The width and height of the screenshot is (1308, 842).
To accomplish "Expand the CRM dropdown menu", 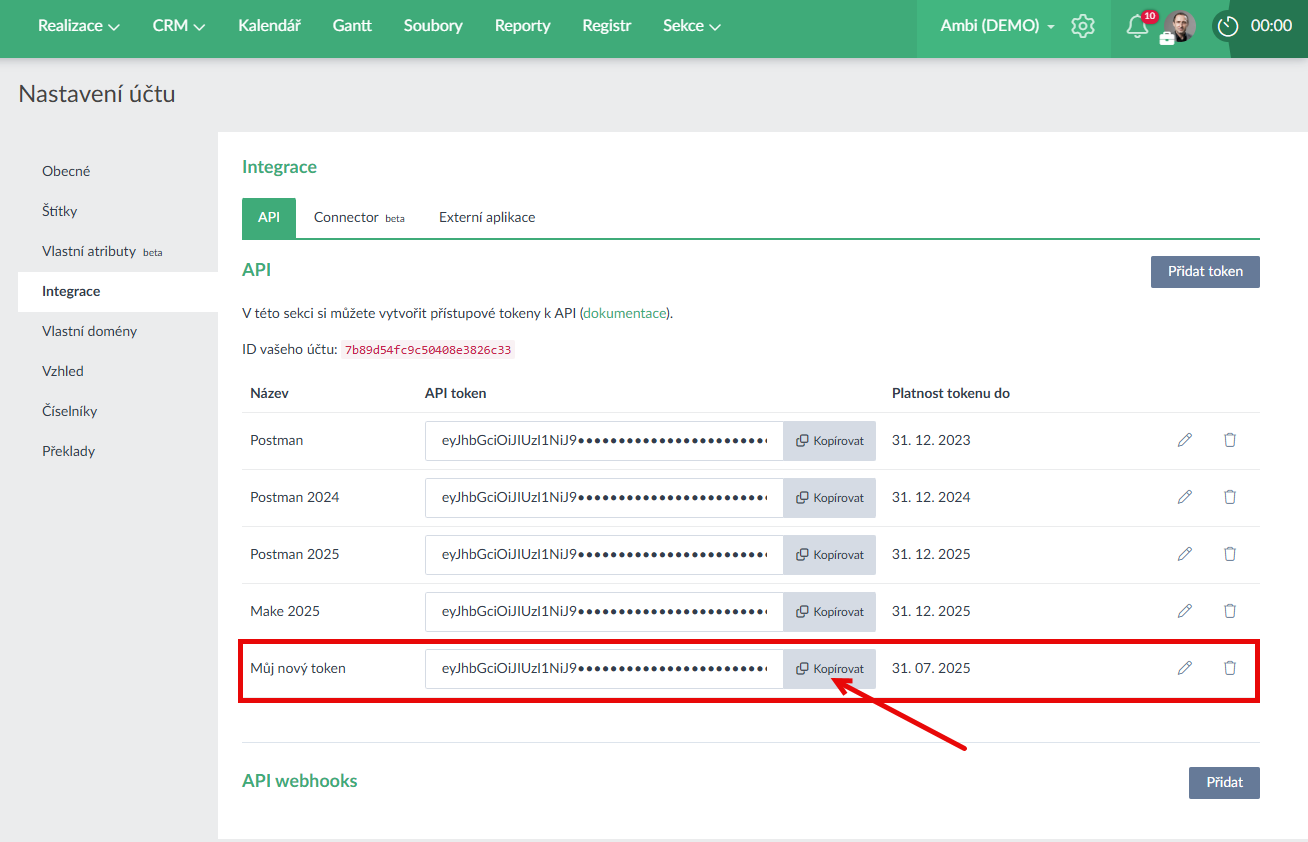I will pyautogui.click(x=179, y=26).
